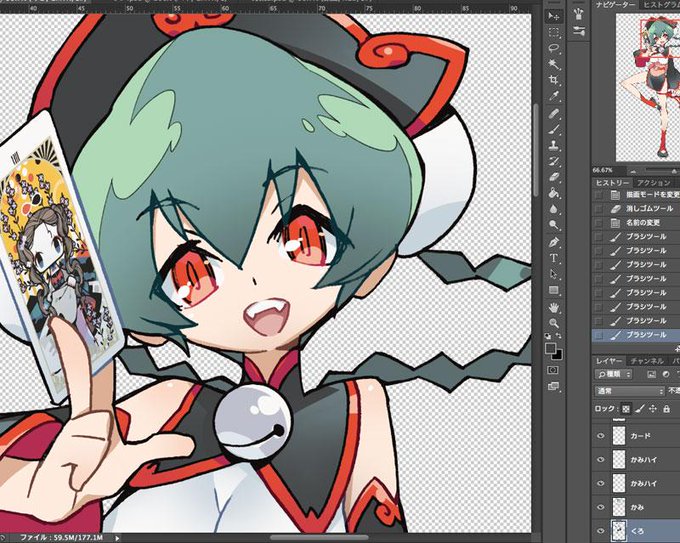
Task: Open the Brush settings panel icon
Action: tap(579, 30)
